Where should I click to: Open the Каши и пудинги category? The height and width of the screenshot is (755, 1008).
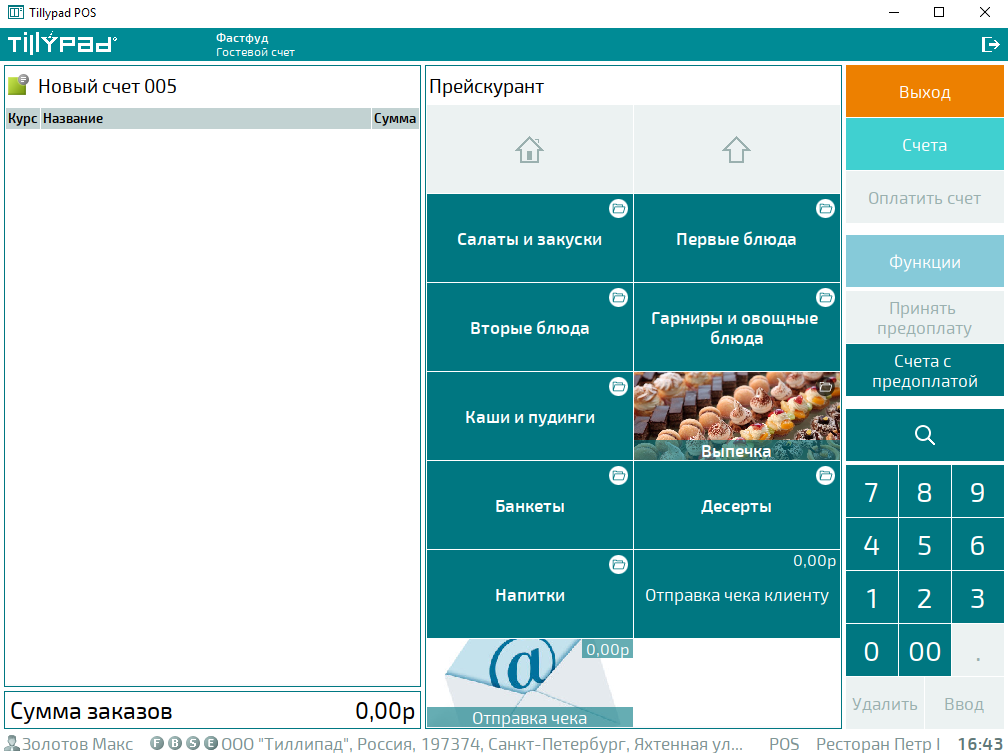coord(529,417)
